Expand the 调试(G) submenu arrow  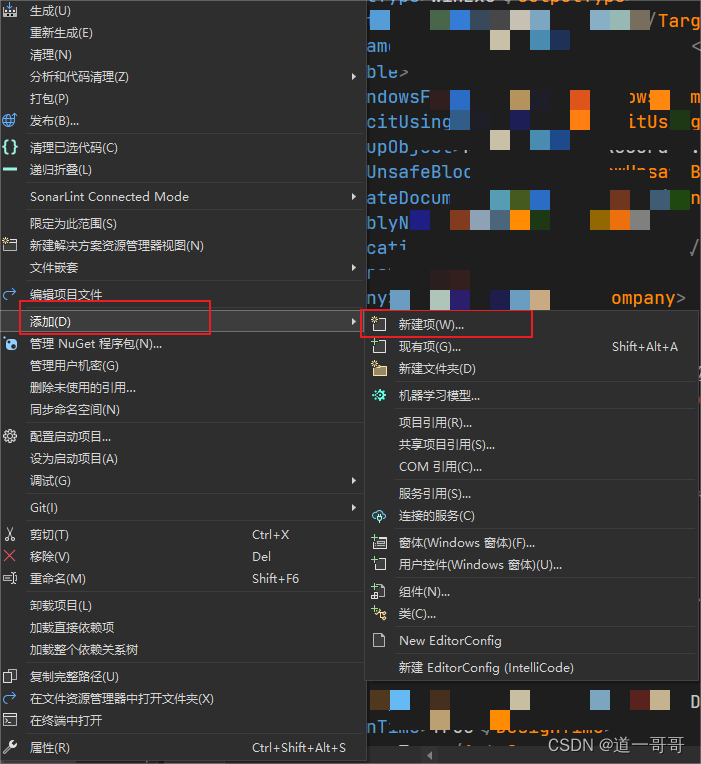[353, 481]
